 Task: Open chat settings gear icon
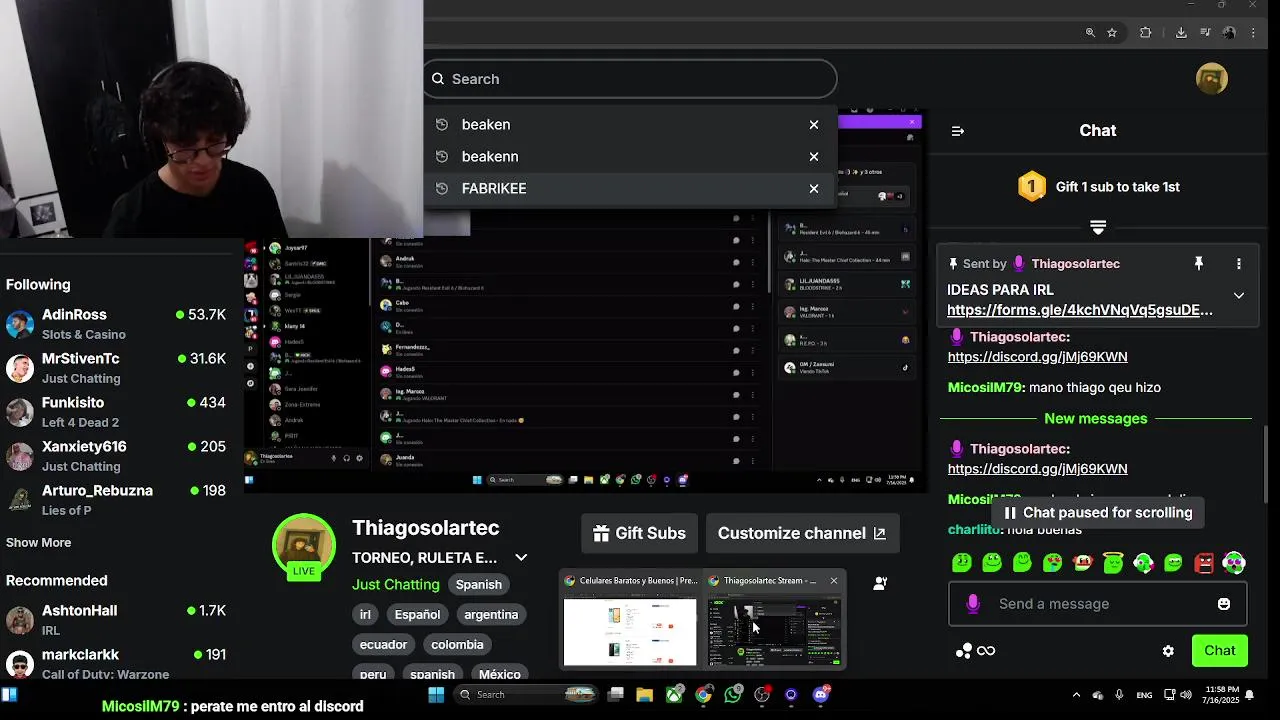click(1168, 651)
